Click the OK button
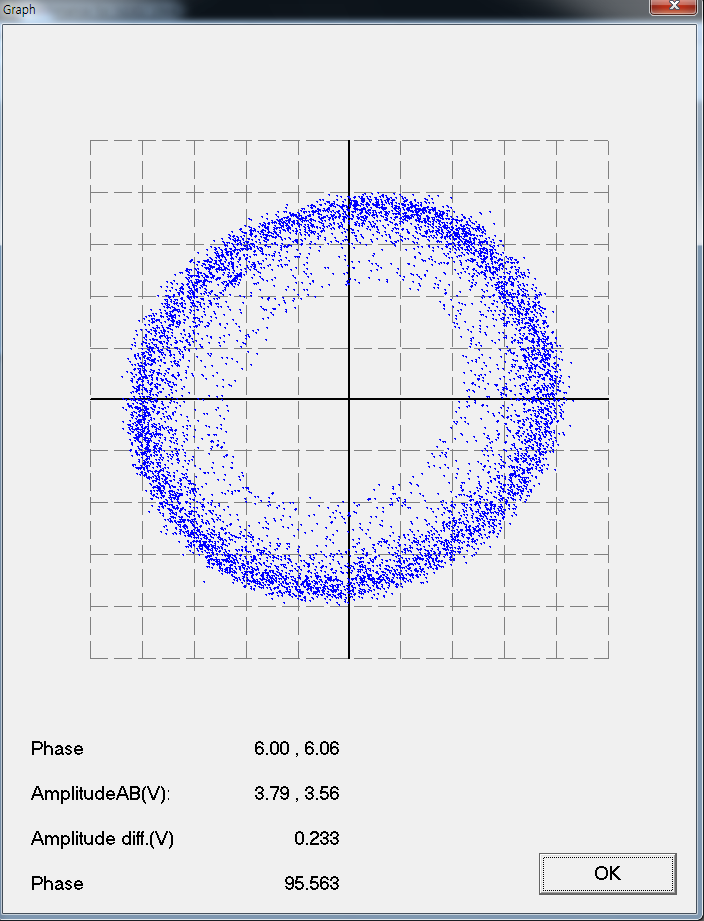 pyautogui.click(x=607, y=873)
